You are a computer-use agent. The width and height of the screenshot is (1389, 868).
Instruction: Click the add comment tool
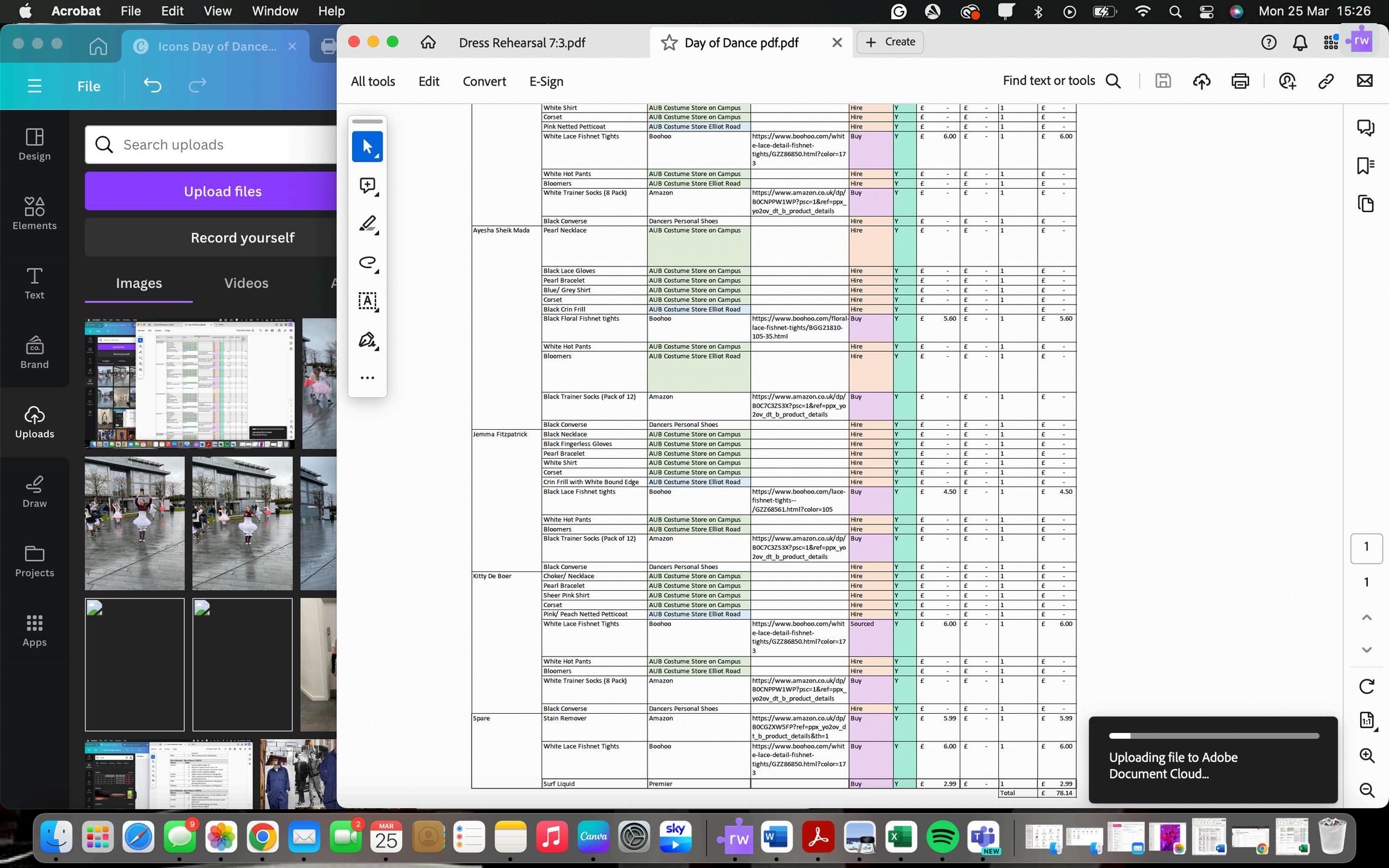pos(367,186)
